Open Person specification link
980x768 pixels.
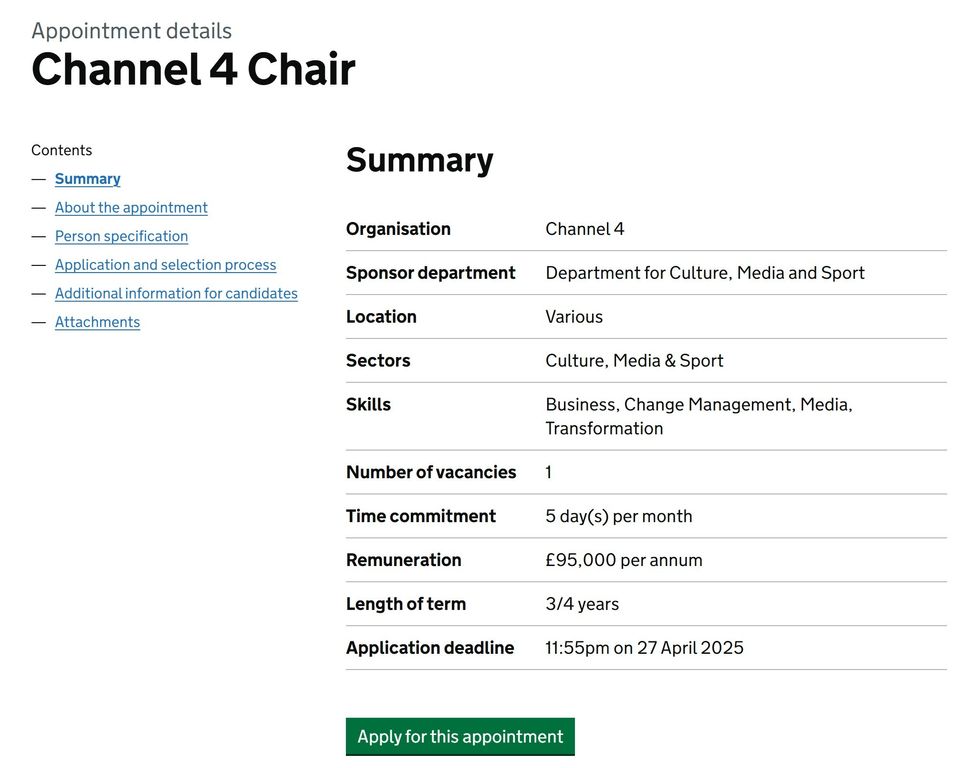pos(121,236)
